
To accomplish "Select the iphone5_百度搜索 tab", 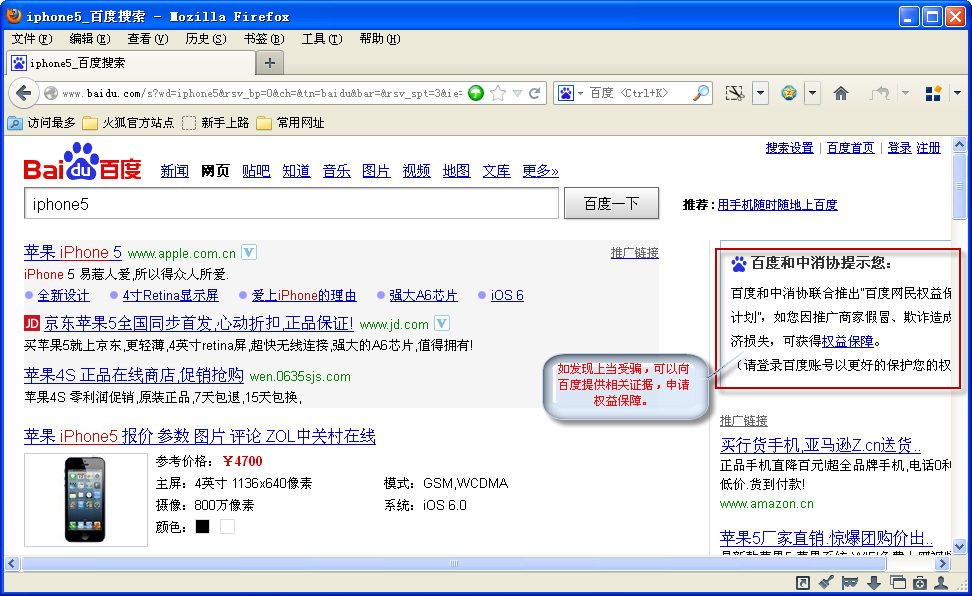I will (131, 63).
